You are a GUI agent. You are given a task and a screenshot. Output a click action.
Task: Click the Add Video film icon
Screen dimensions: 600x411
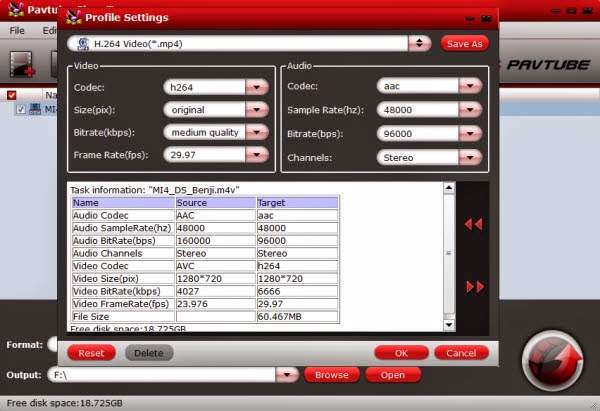click(22, 64)
